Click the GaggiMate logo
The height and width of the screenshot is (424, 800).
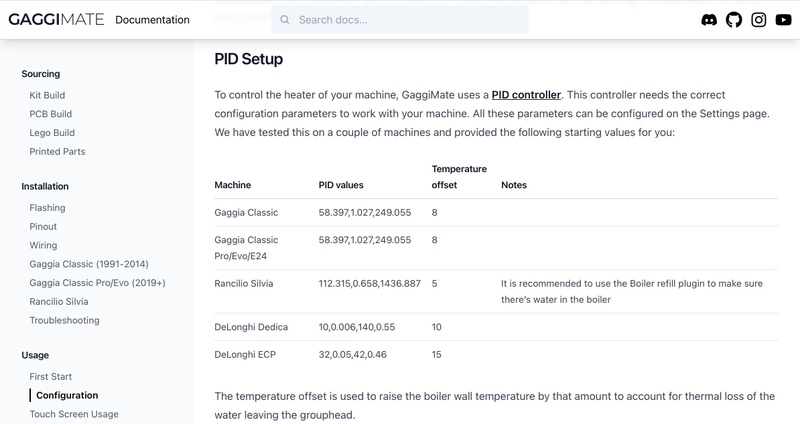(56, 19)
